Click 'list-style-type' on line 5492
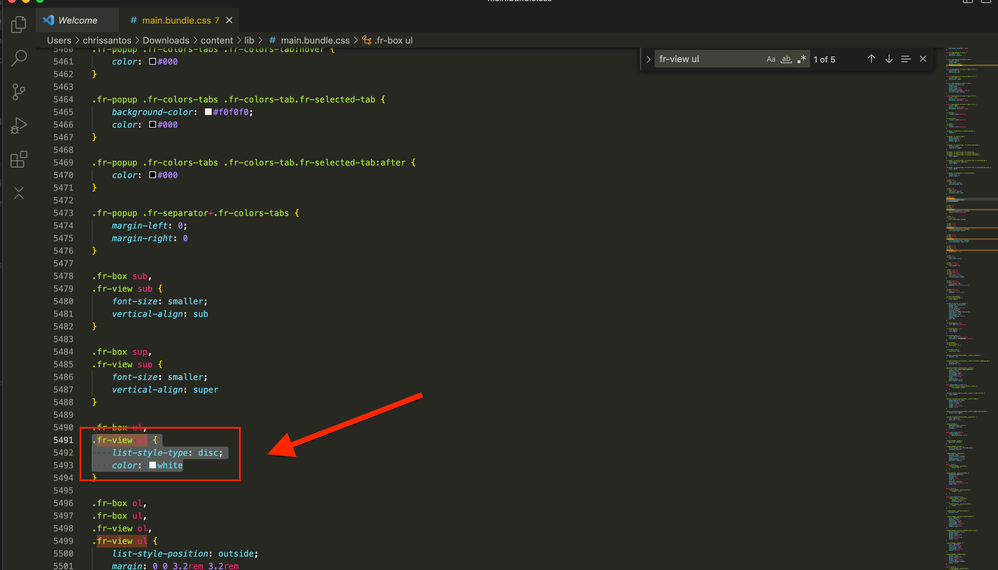Screen dimensions: 998x570 (x=150, y=453)
